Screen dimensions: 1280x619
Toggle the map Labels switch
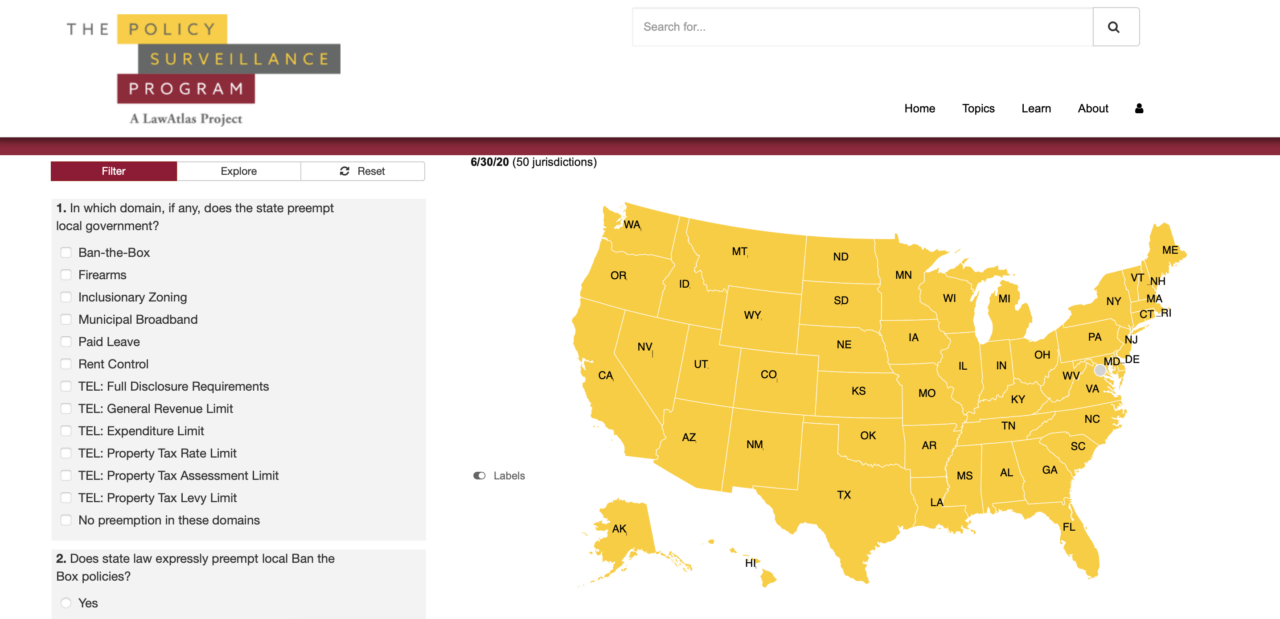pos(480,476)
